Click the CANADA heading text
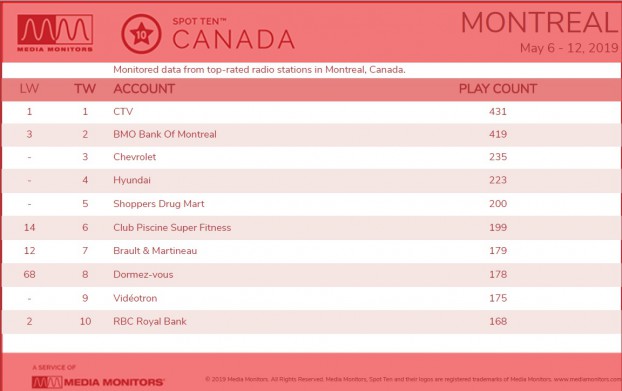The width and height of the screenshot is (622, 391). pyautogui.click(x=233, y=40)
